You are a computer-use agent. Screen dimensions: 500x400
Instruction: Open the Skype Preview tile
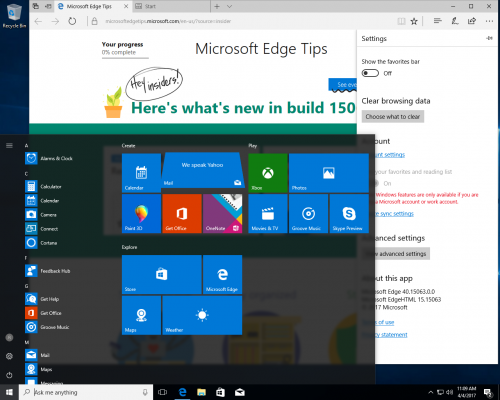(349, 213)
